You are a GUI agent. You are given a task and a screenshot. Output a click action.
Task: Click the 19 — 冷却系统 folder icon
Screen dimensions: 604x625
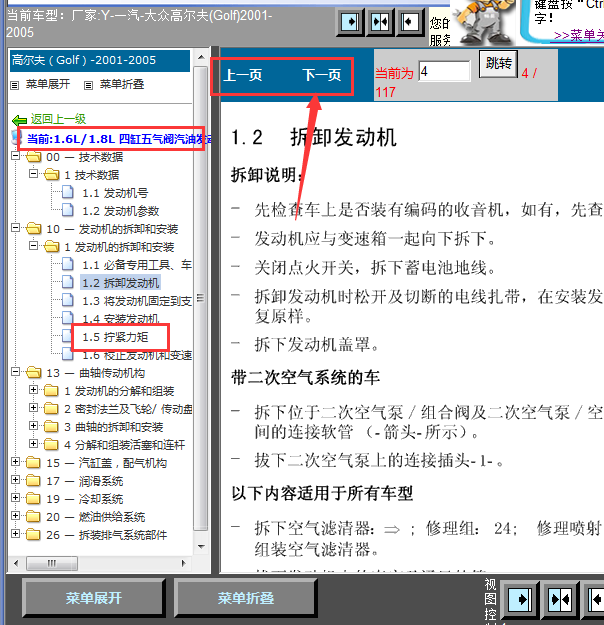33,499
